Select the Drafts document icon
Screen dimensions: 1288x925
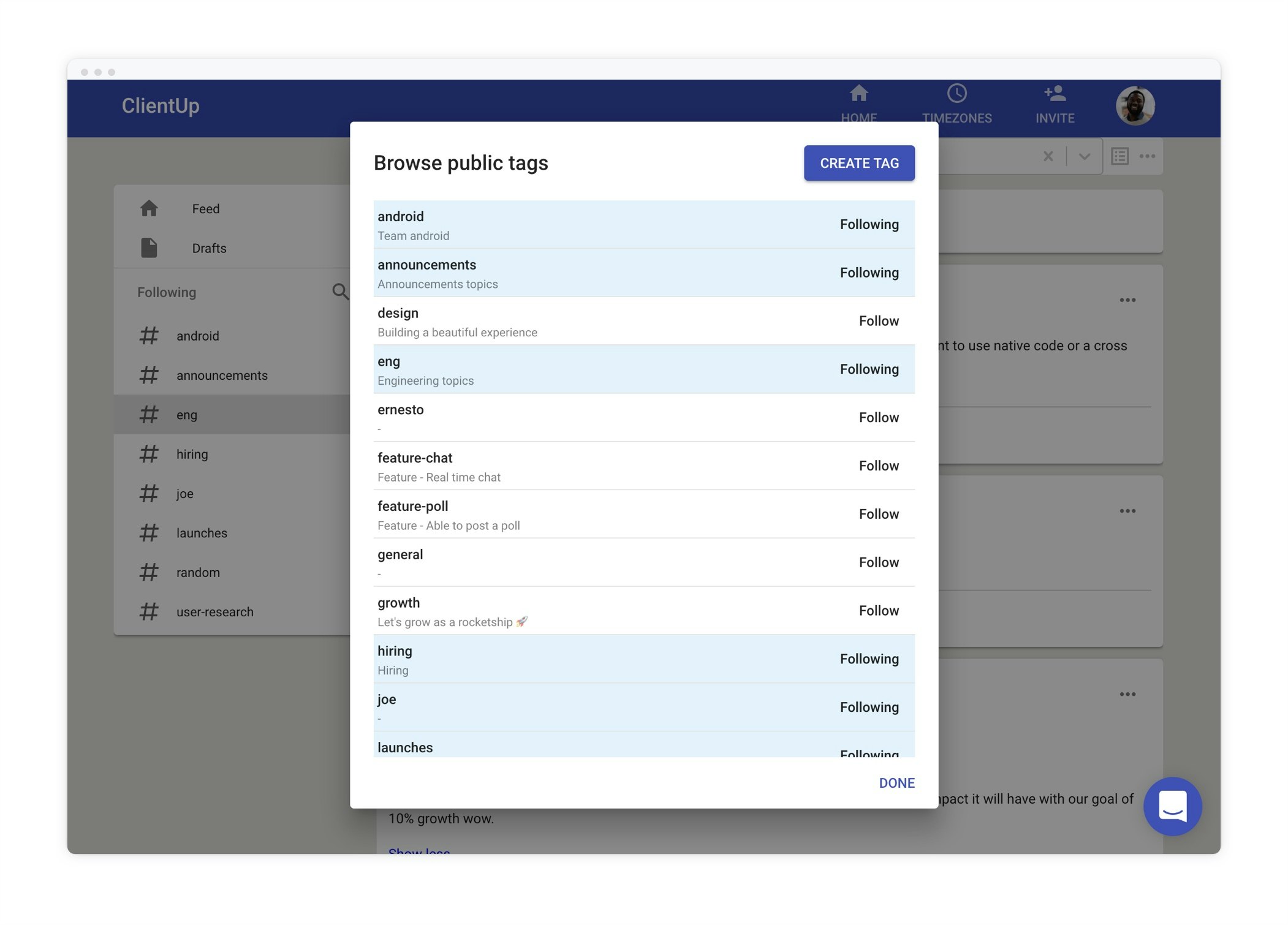pos(149,248)
